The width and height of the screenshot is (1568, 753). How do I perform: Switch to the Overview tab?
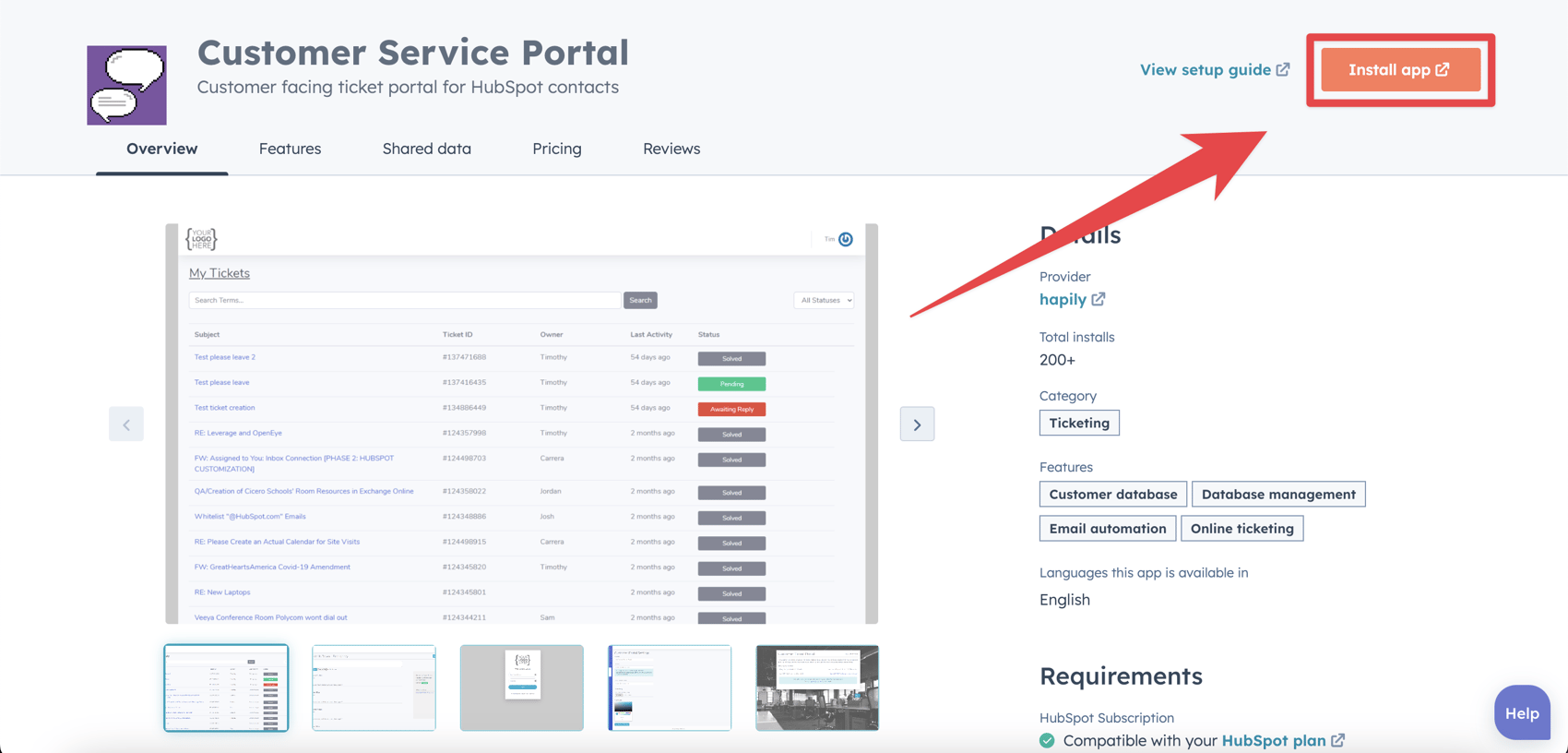pos(162,149)
